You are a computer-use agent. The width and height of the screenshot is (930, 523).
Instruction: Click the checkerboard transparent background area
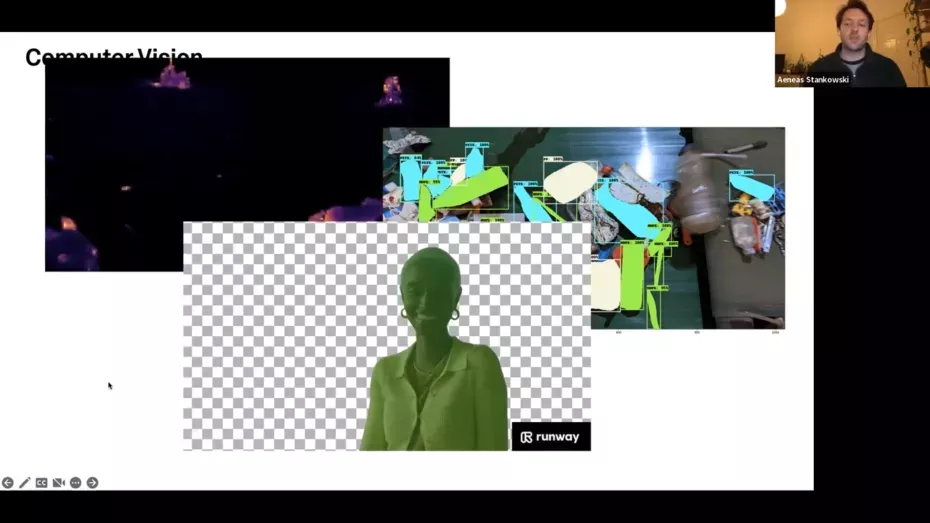point(270,340)
